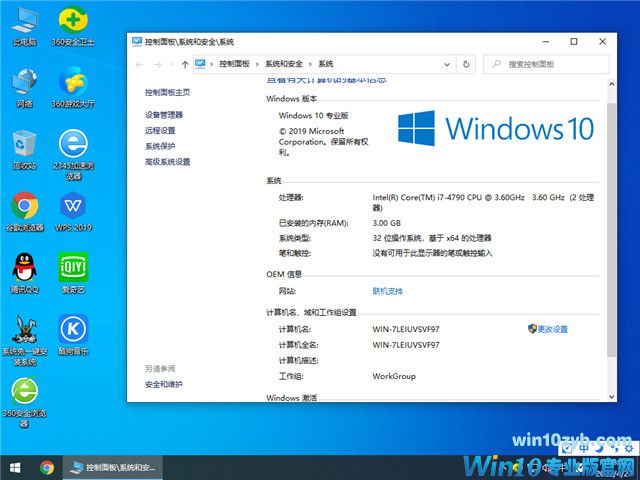Open 远程设置 link
640x480 pixels.
click(x=160, y=130)
